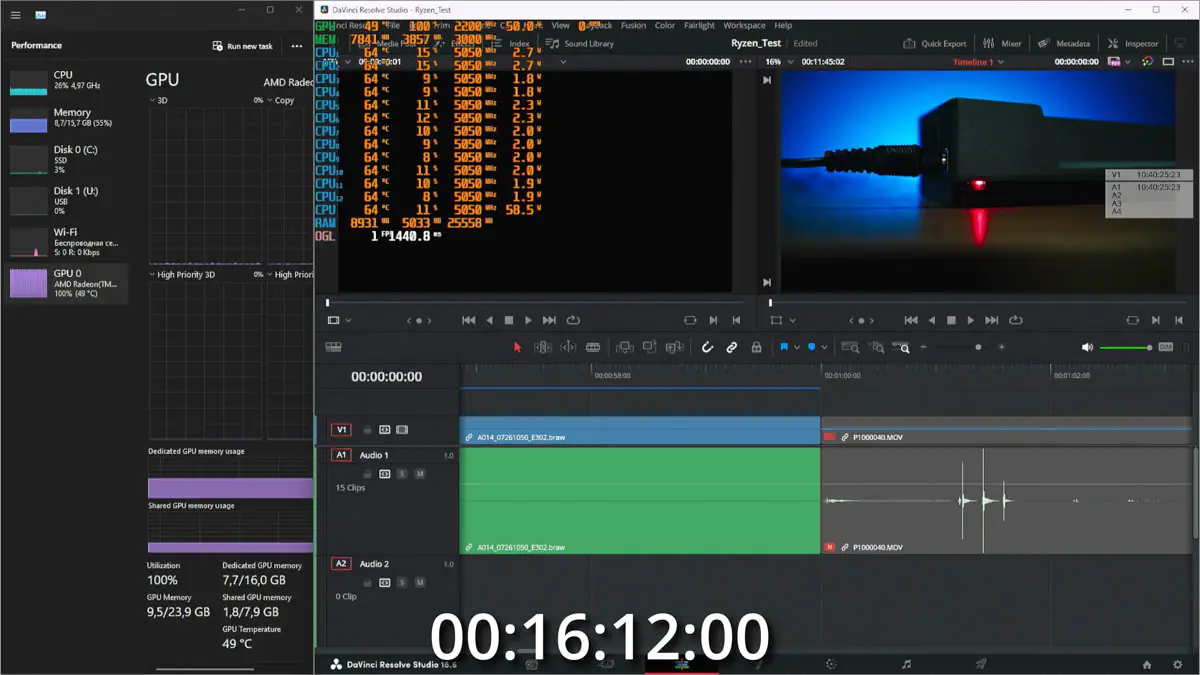Click the Replace Clip toolbar icon
This screenshot has height=675, width=1200.
(675, 347)
